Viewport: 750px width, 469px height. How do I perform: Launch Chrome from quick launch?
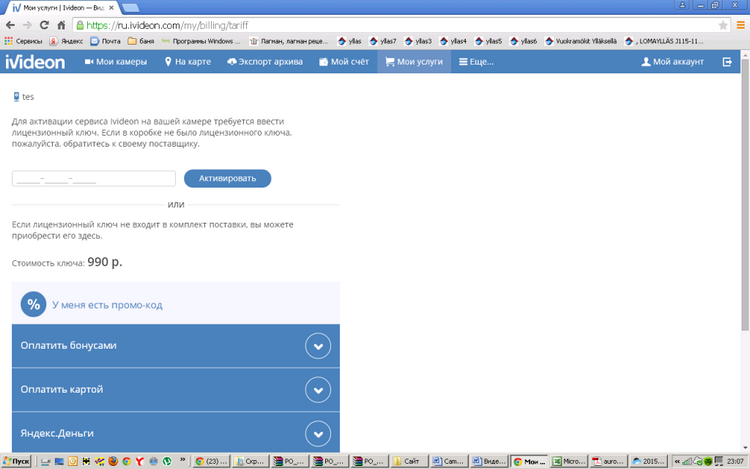coord(126,461)
